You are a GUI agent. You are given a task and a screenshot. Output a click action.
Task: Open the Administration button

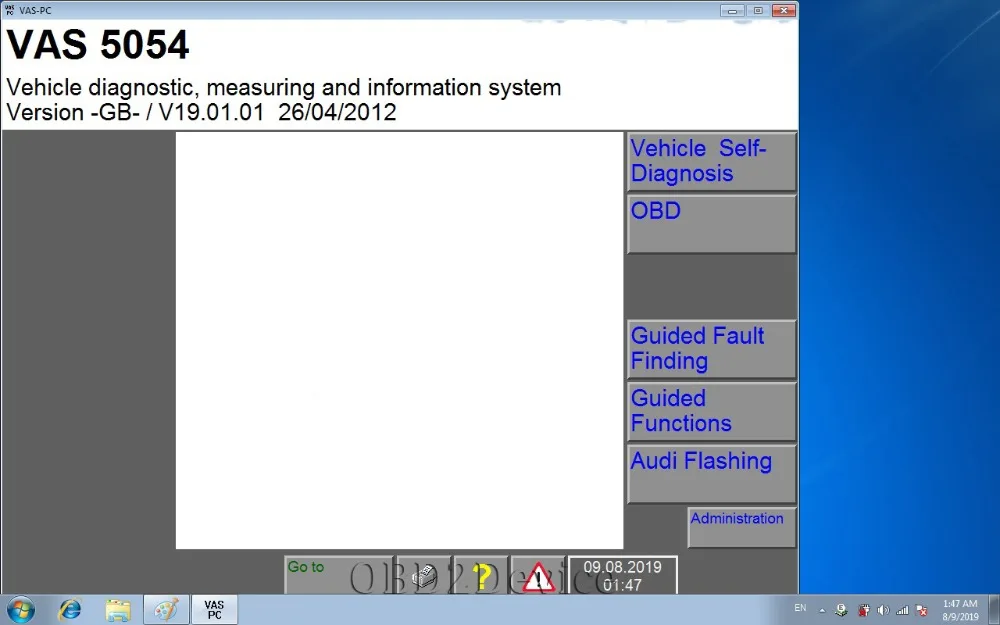point(742,527)
